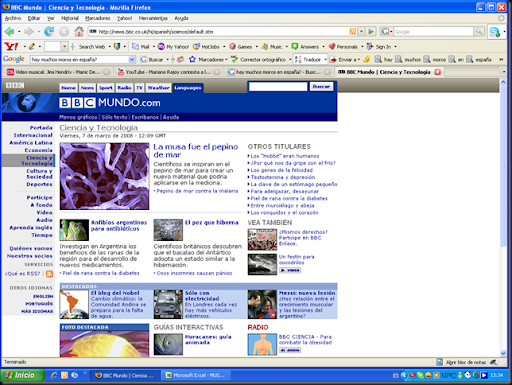Click the frog thumbnail for Anfibios argentinos
Image resolution: width=512 pixels, height=385 pixels.
(74, 230)
